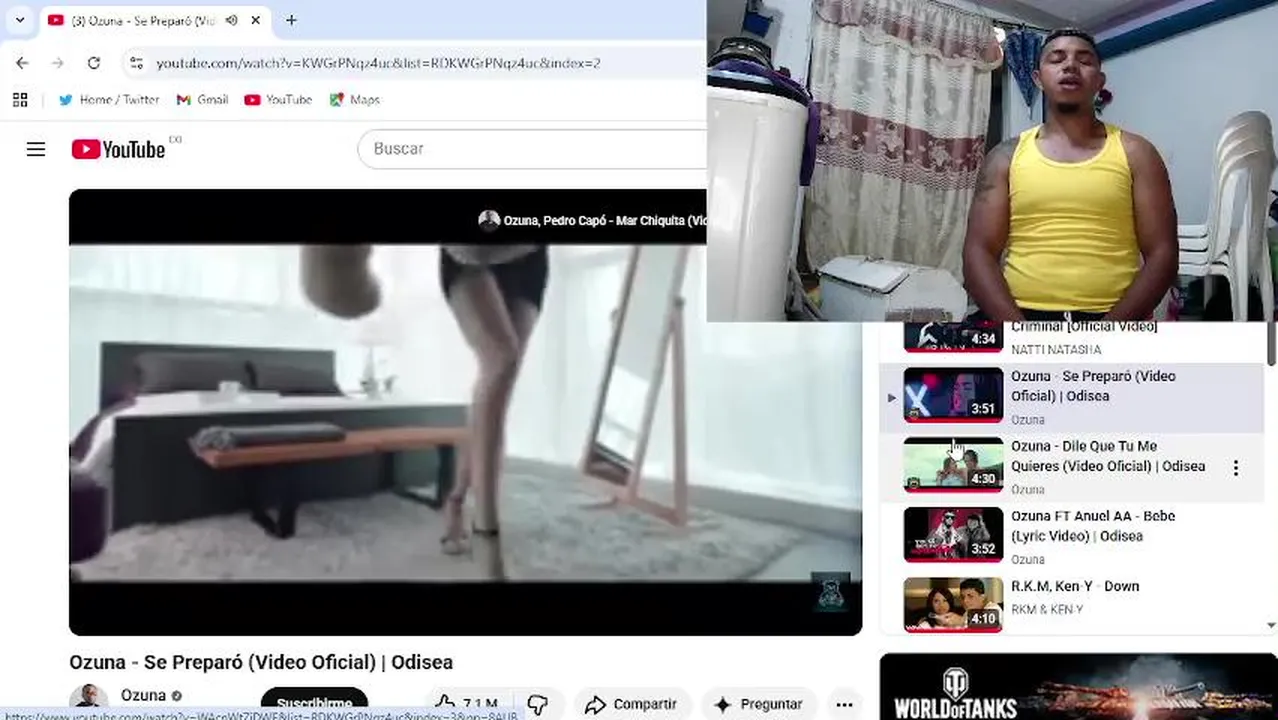Open a new browser tab
Viewport: 1278px width, 720px height.
[x=291, y=20]
